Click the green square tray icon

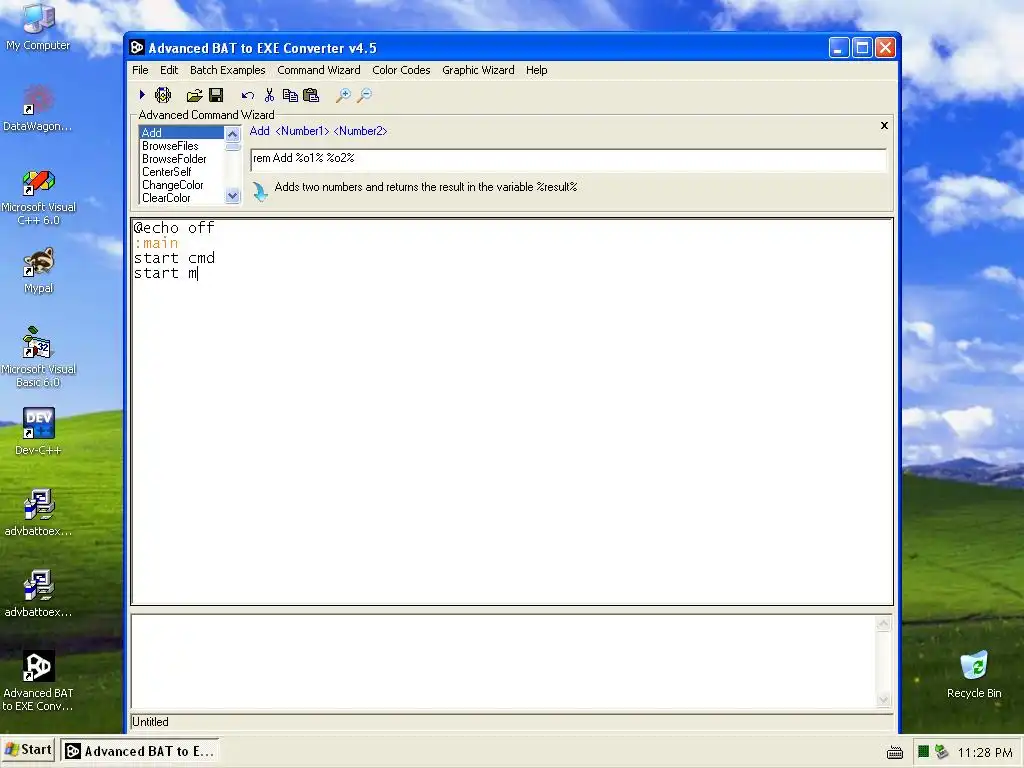click(923, 752)
